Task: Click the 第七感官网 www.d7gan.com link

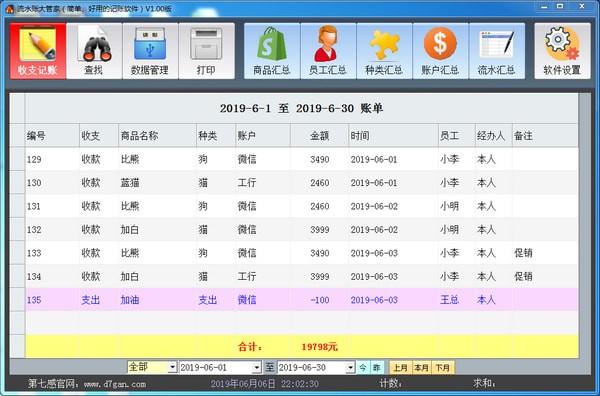Action: (87, 384)
